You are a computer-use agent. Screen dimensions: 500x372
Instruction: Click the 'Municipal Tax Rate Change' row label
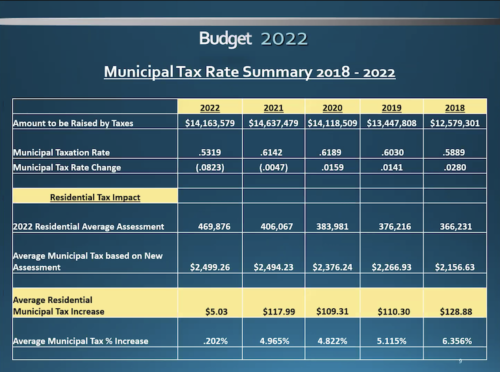[67, 167]
